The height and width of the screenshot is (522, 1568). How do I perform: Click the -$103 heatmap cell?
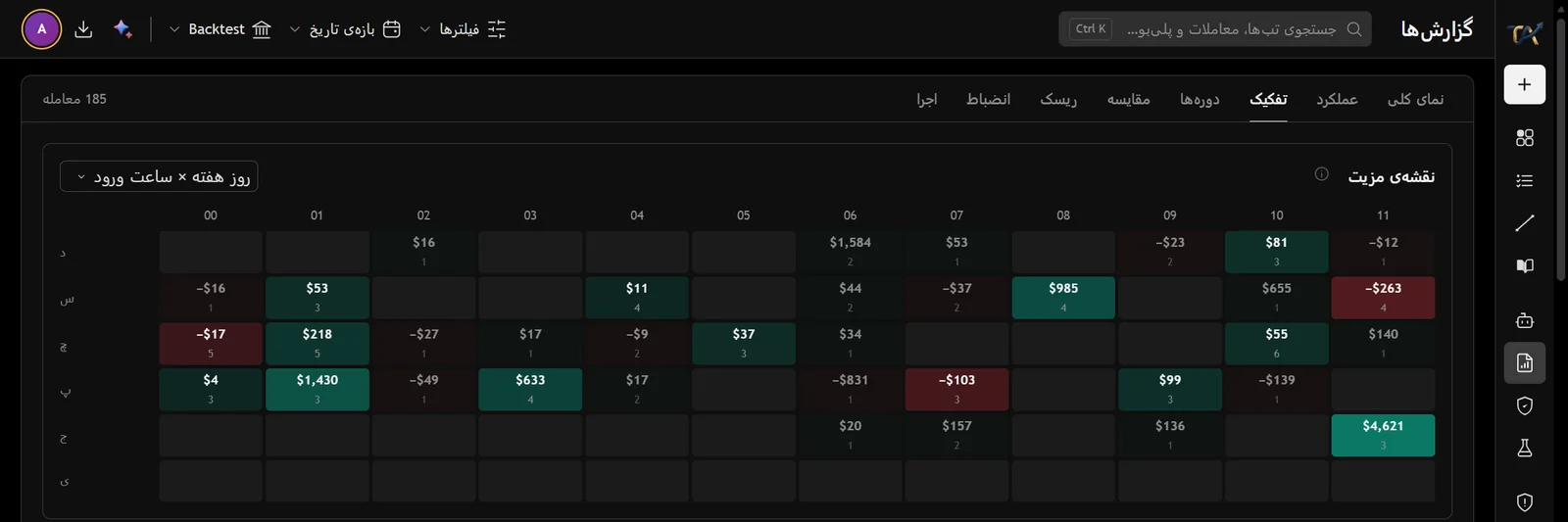956,390
